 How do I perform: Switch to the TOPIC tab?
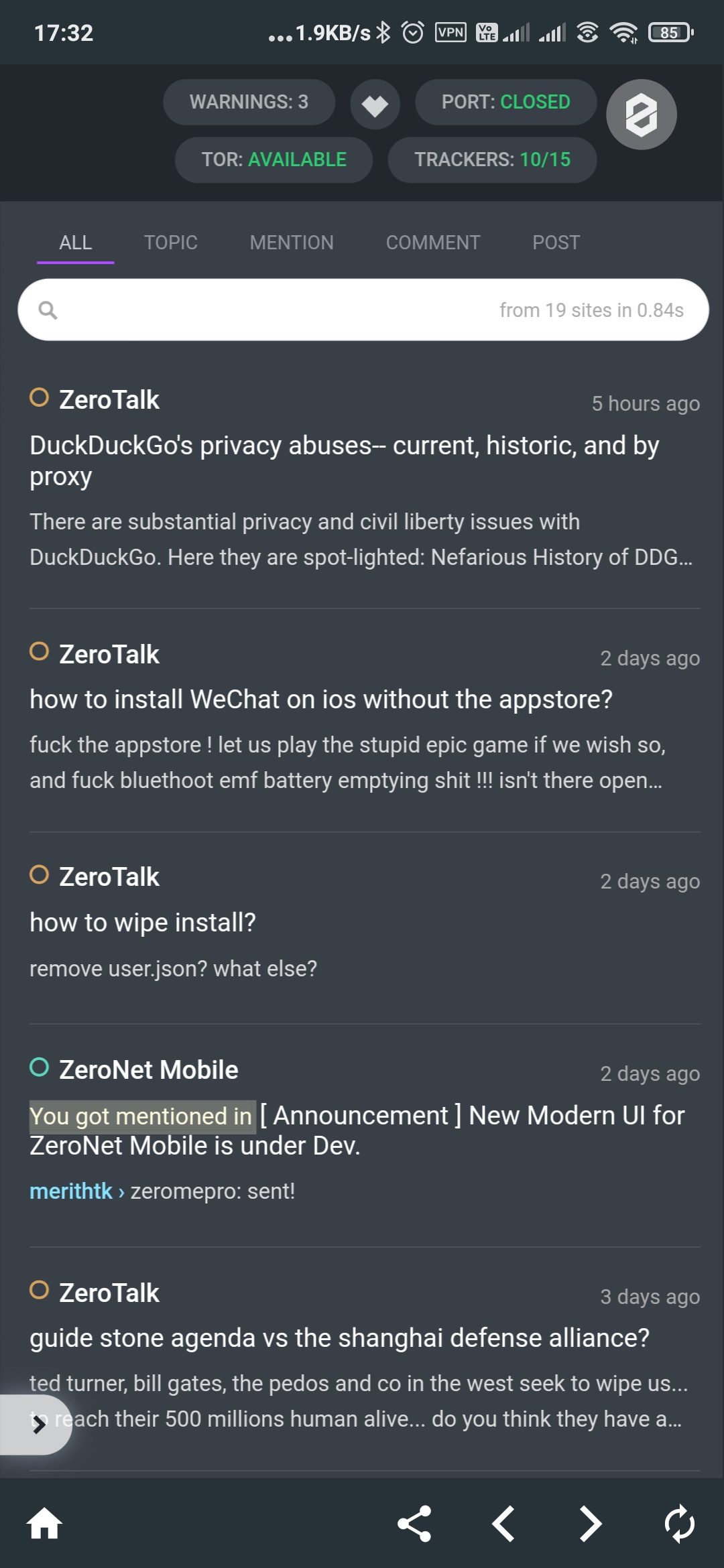pos(170,243)
